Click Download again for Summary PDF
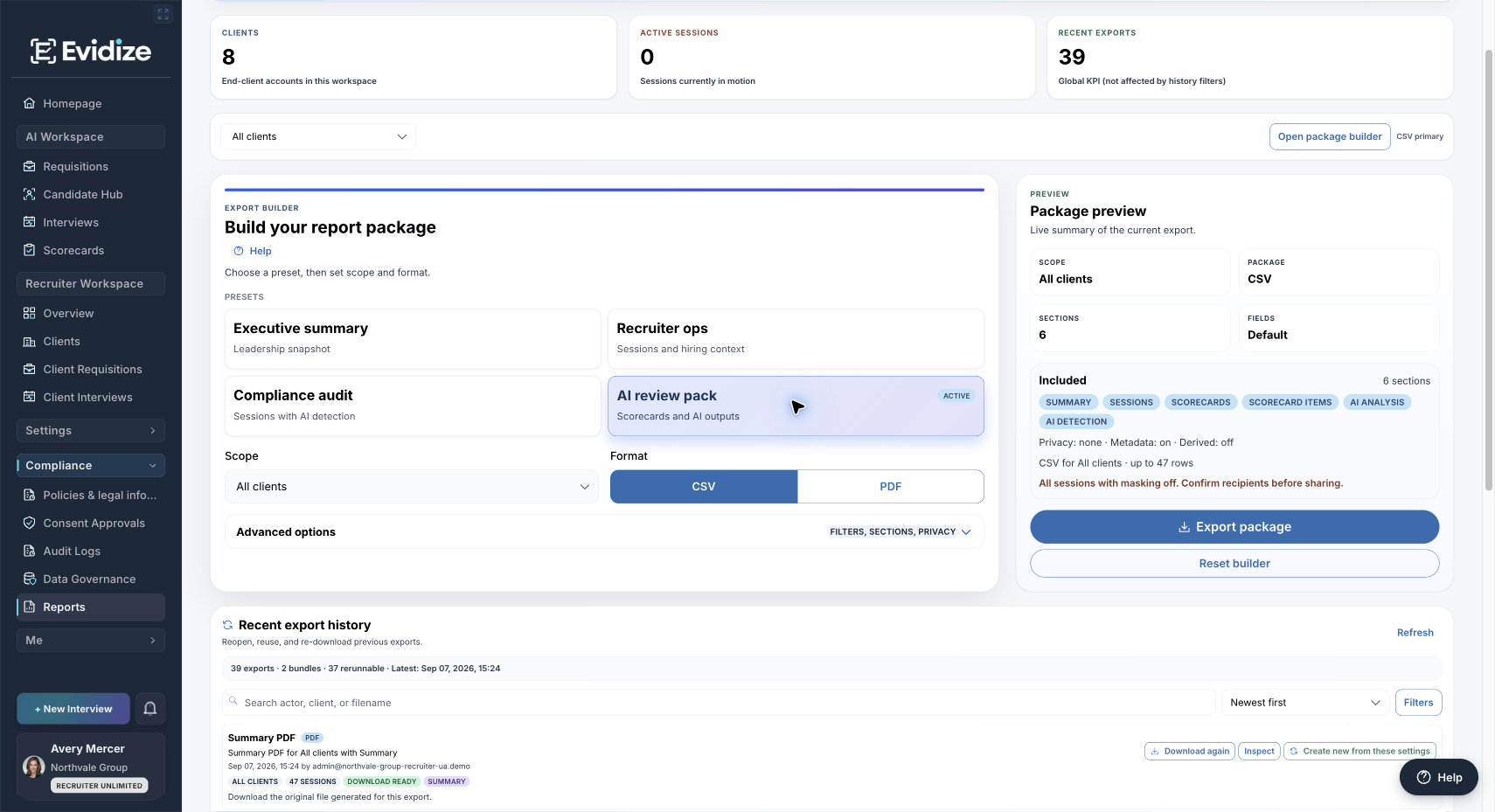Screen dimensions: 1495x812 click(1190, 751)
